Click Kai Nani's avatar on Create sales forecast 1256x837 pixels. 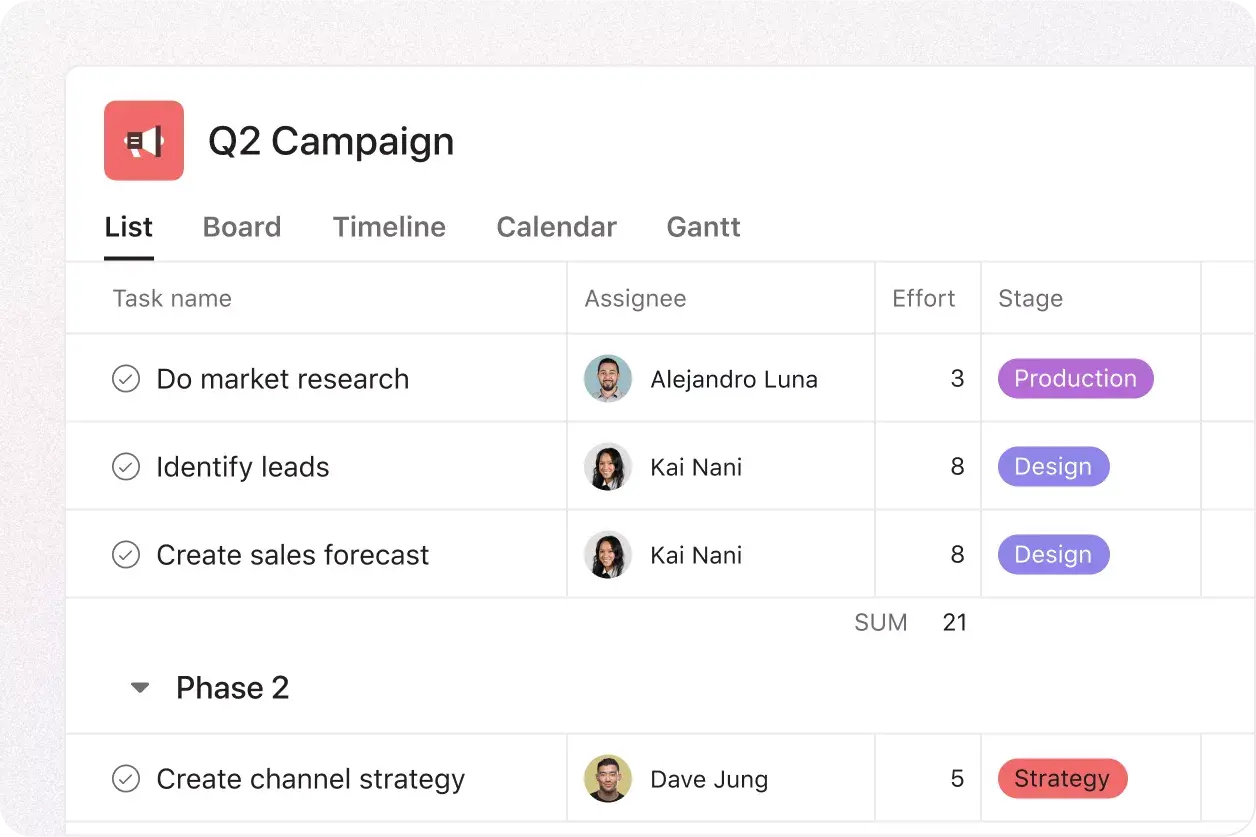(x=608, y=554)
